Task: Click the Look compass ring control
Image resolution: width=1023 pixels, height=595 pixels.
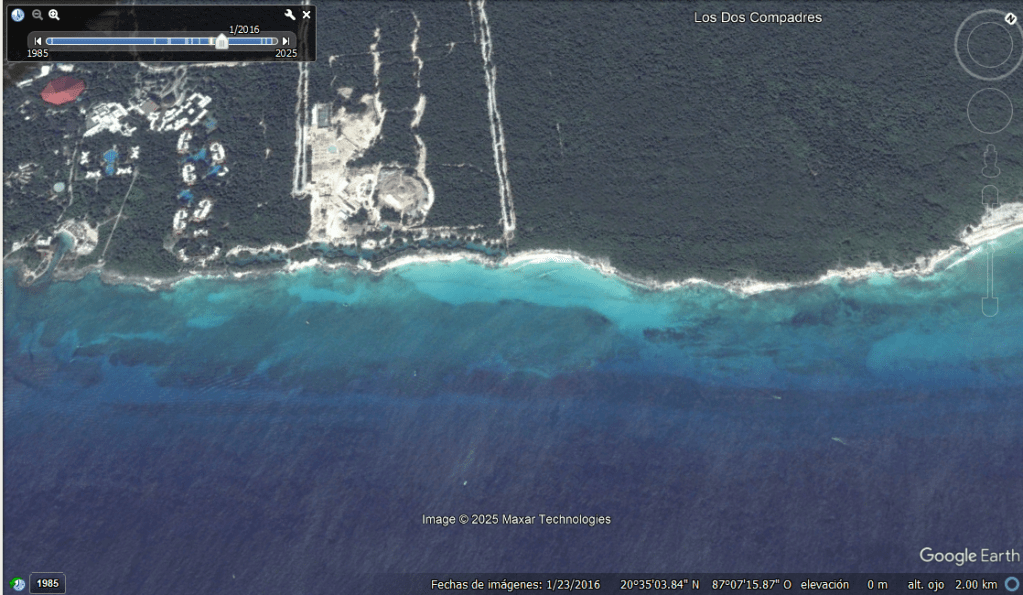Action: pyautogui.click(x=988, y=46)
